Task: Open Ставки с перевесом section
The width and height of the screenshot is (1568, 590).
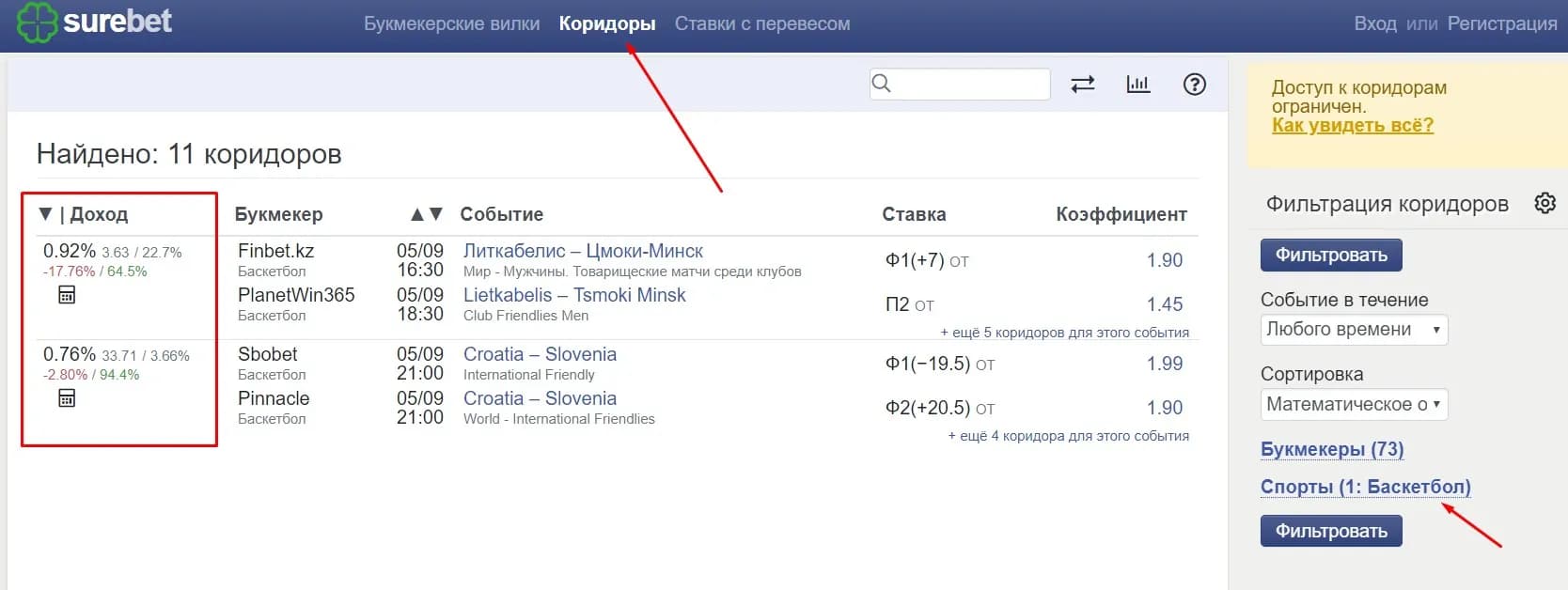Action: click(762, 23)
